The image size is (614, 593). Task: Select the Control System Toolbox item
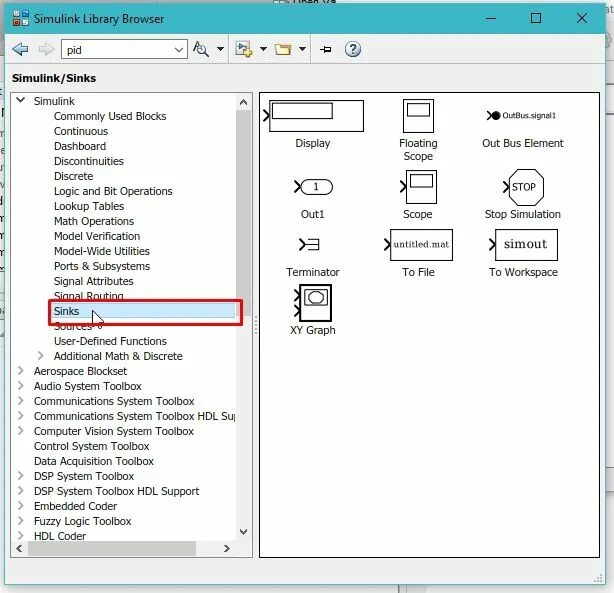(92, 446)
